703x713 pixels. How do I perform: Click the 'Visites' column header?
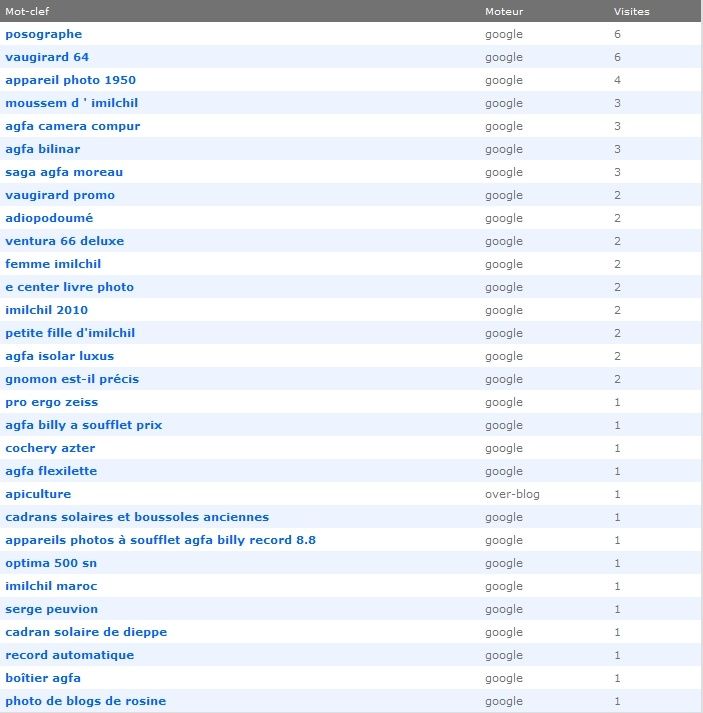point(631,11)
